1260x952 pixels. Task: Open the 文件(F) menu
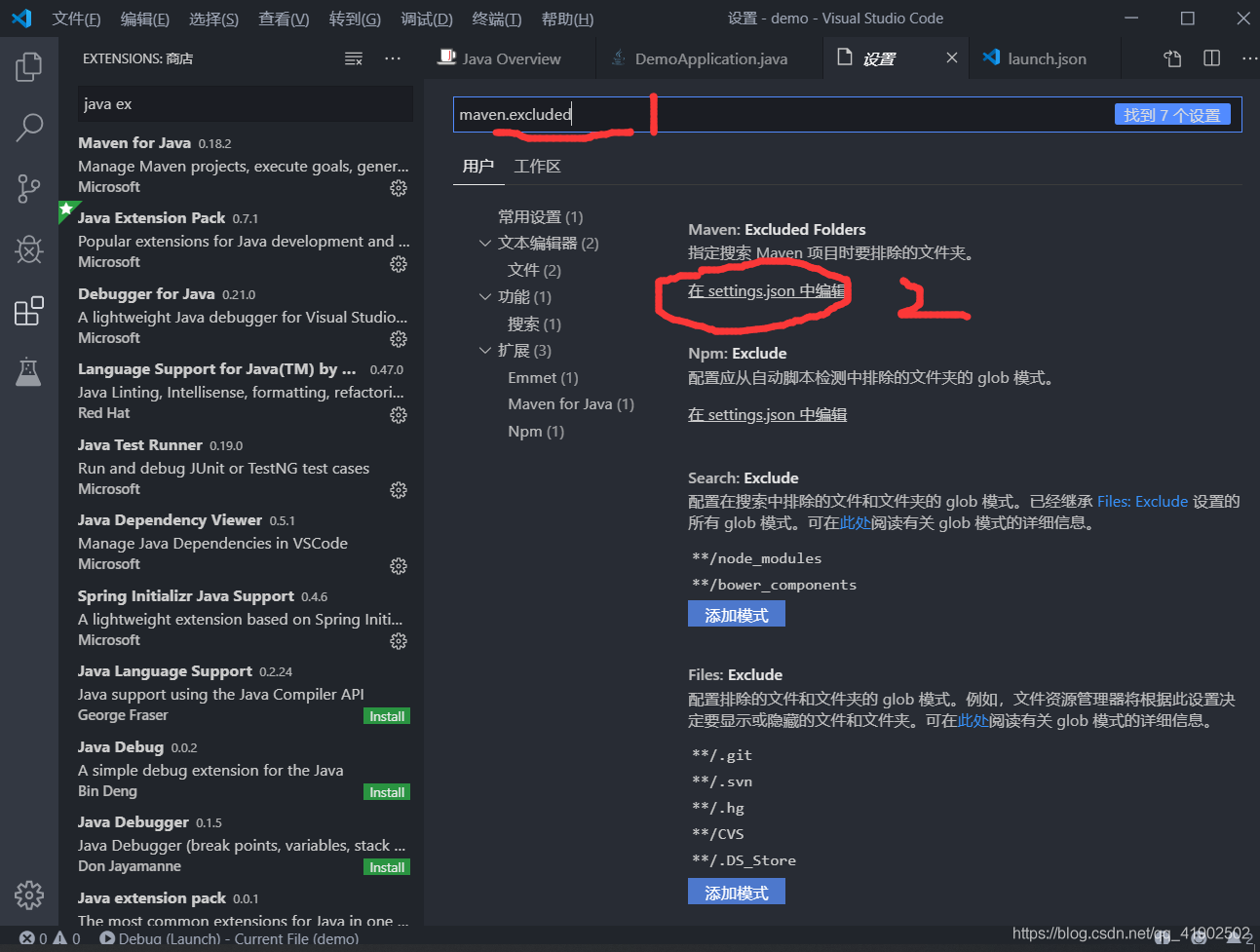[x=77, y=19]
